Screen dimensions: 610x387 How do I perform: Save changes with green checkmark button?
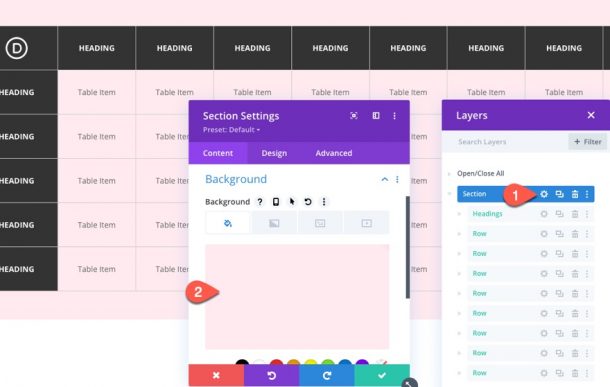tap(382, 375)
